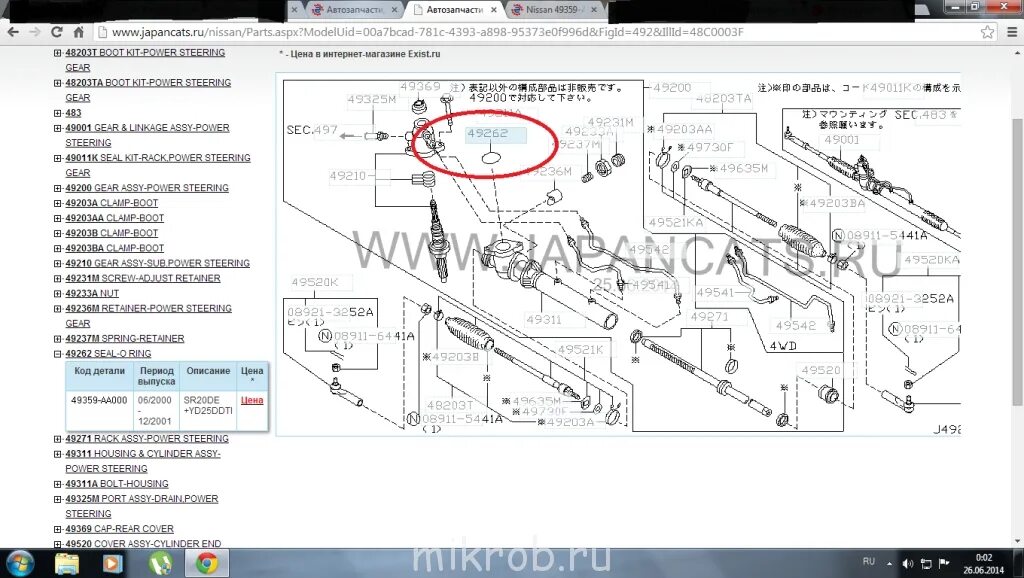
Task: Open 49237M SPRING-RETAINER link
Action: click(x=125, y=338)
